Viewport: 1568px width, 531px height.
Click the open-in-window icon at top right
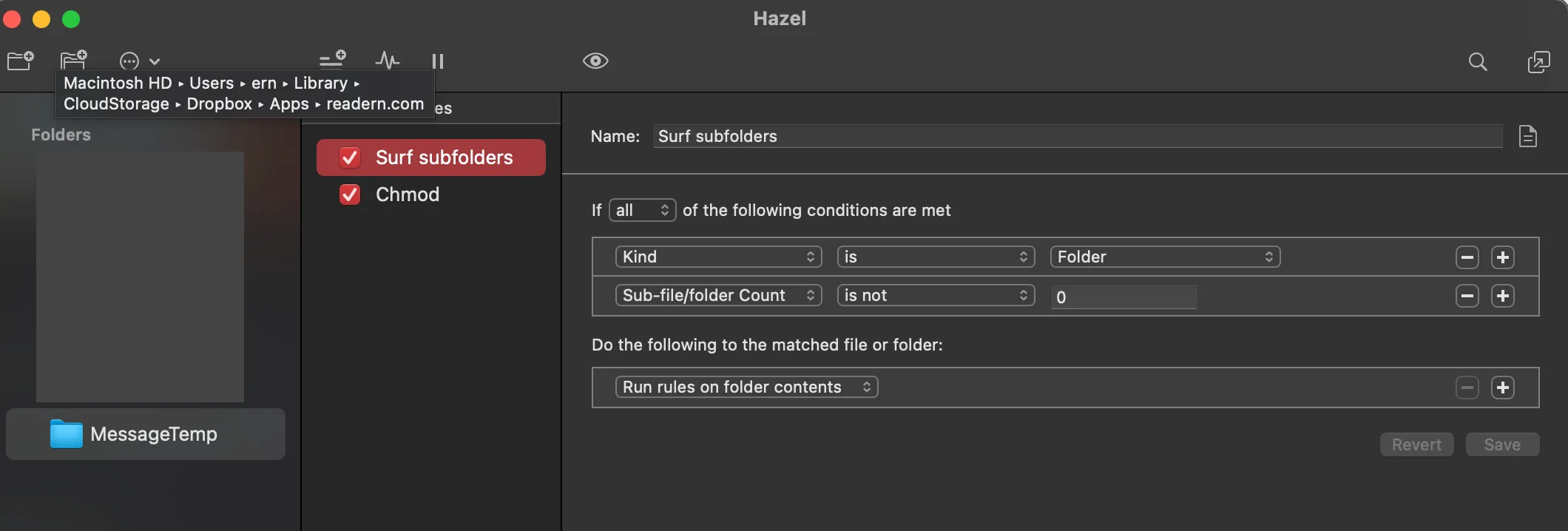(x=1538, y=61)
